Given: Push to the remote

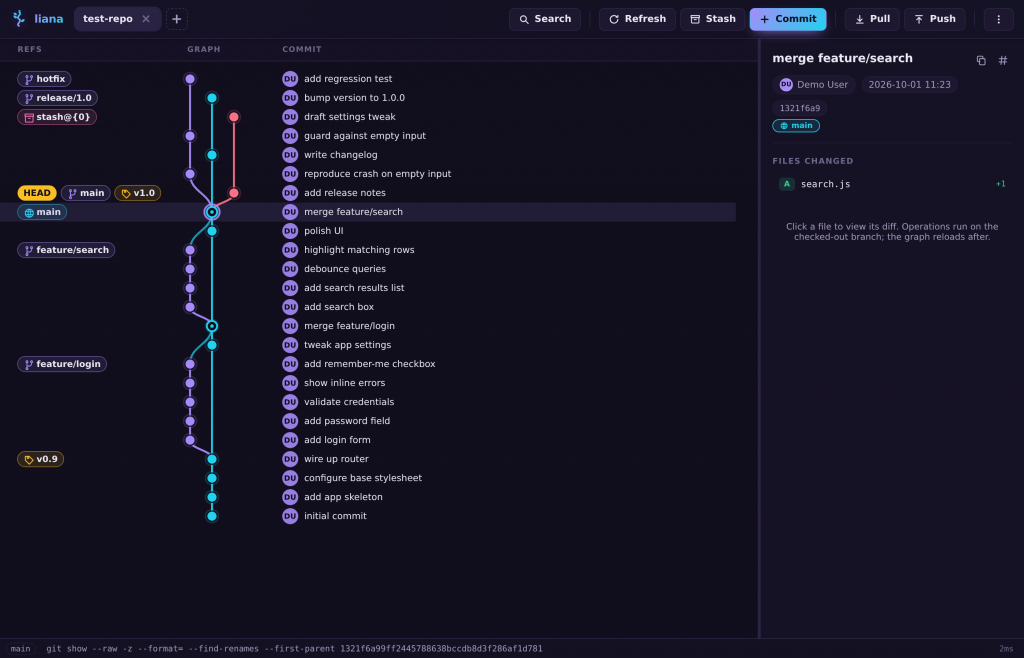Looking at the screenshot, I should 935,19.
